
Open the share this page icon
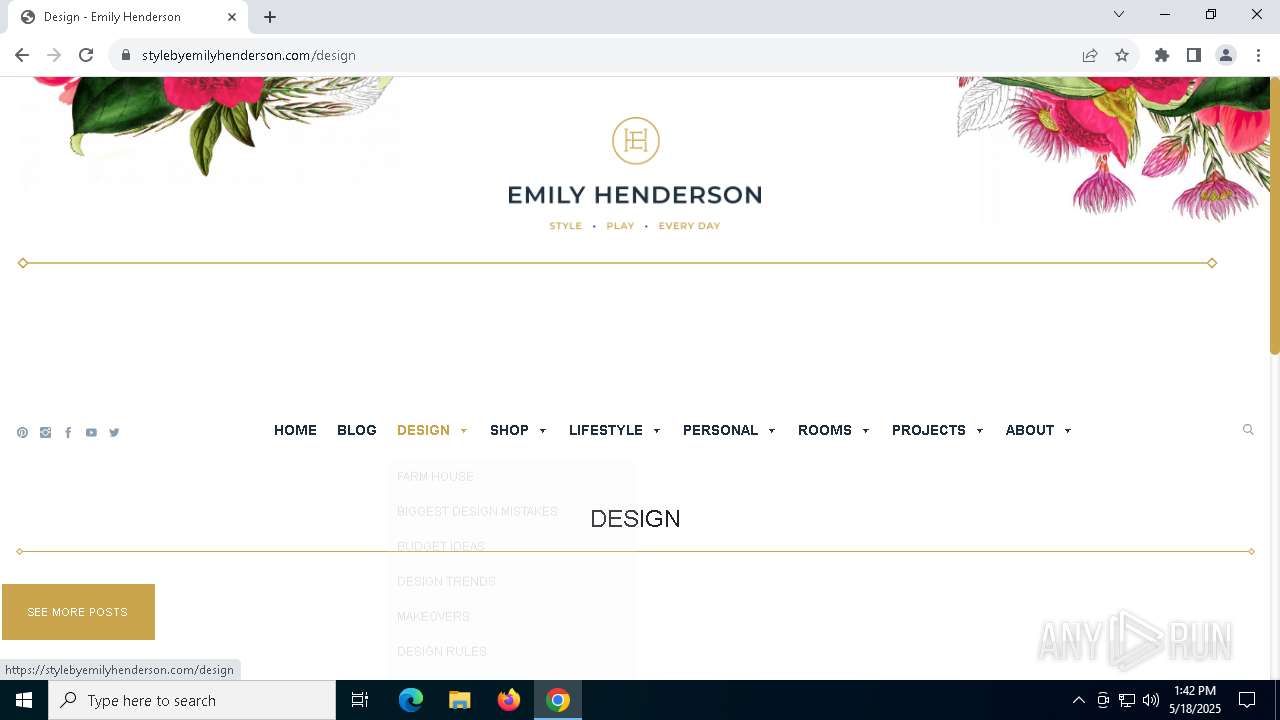tap(1090, 55)
